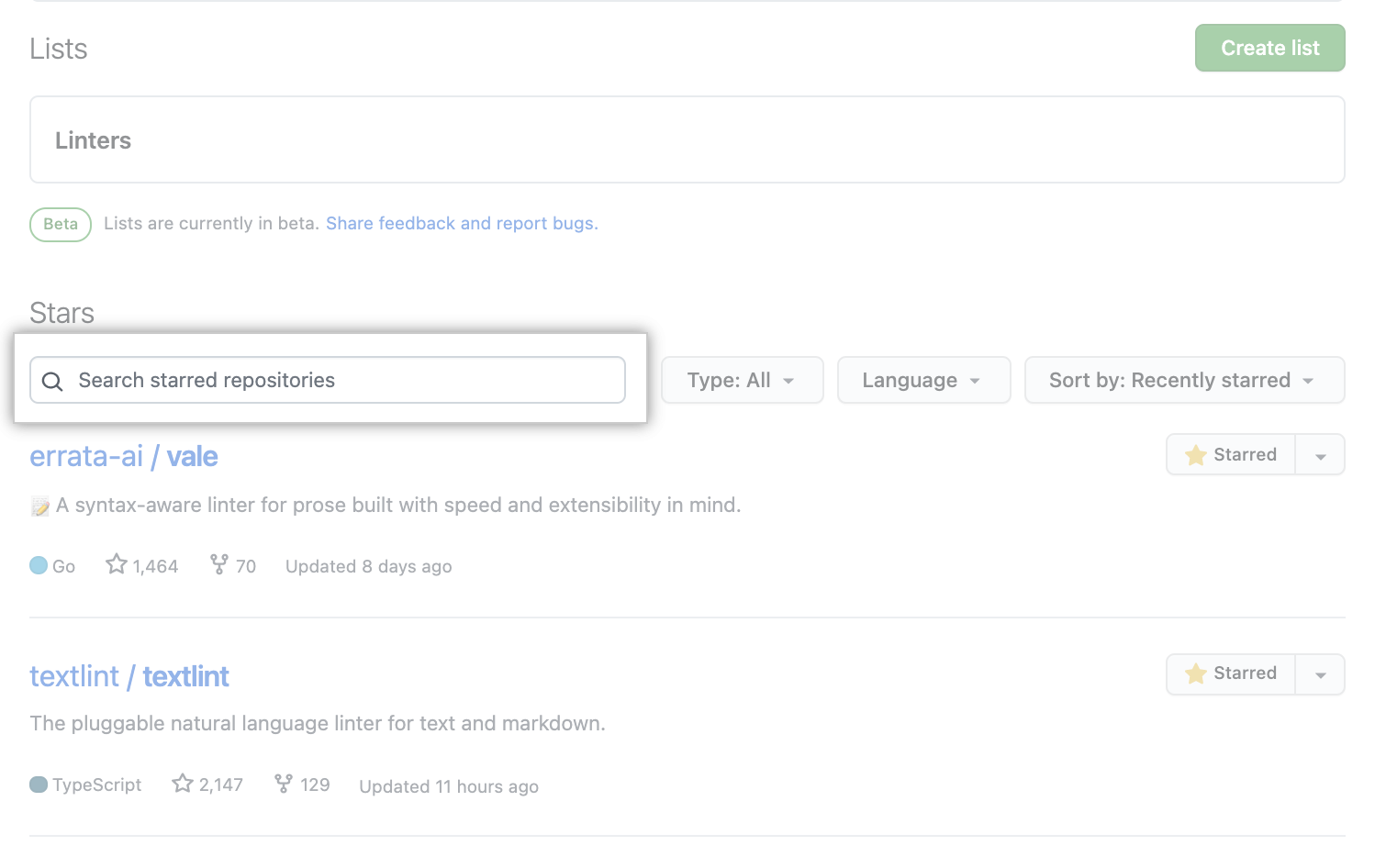This screenshot has width=1375, height=868.
Task: Expand list menu next to vale Starred button
Action: (1321, 455)
